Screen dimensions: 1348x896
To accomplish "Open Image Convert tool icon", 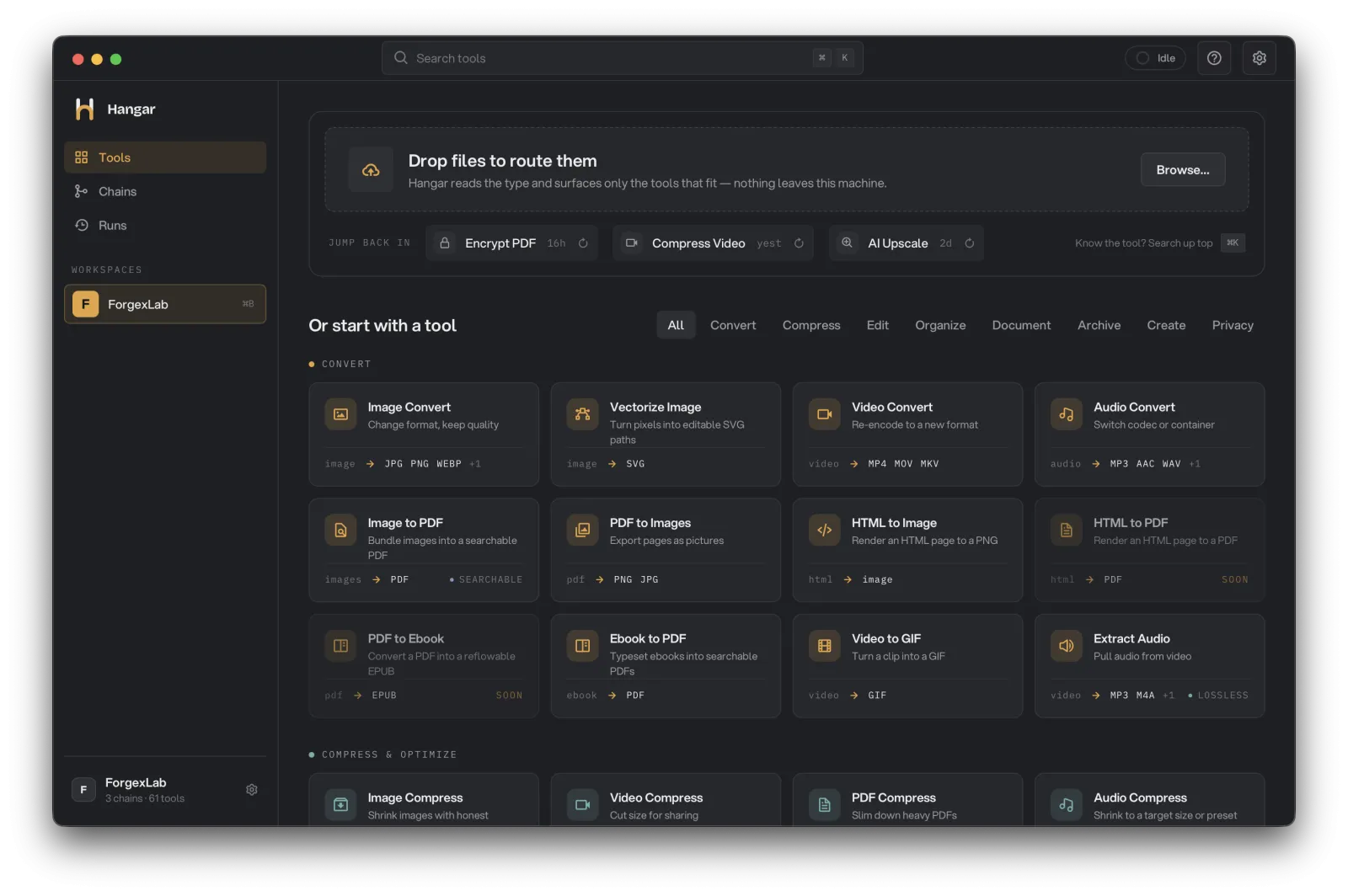I will pyautogui.click(x=340, y=414).
